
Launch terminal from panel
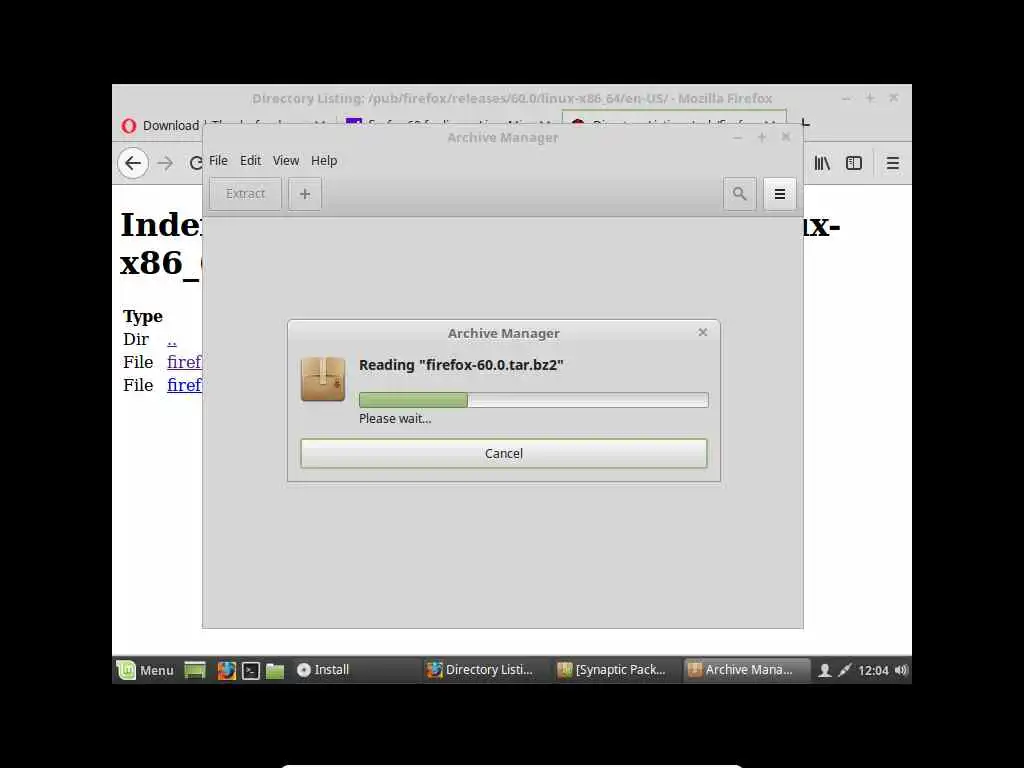pyautogui.click(x=251, y=671)
